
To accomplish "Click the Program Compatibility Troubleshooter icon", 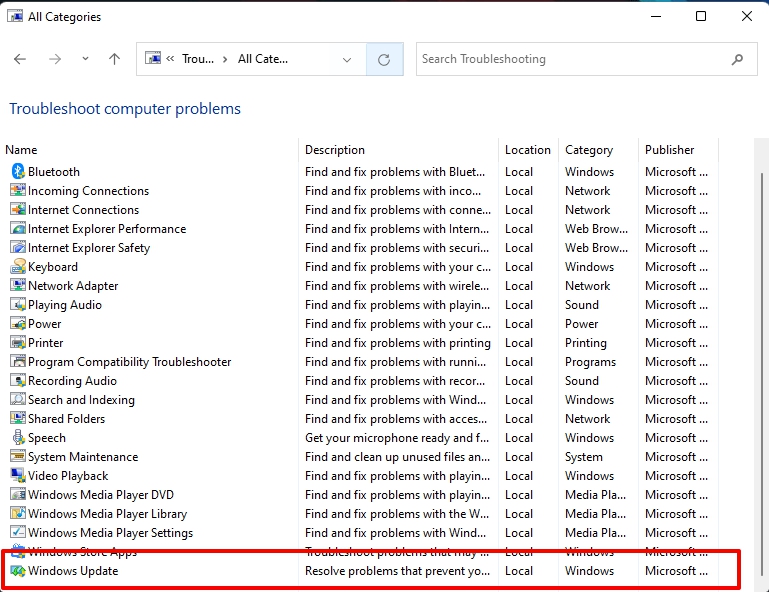I will pyautogui.click(x=18, y=361).
